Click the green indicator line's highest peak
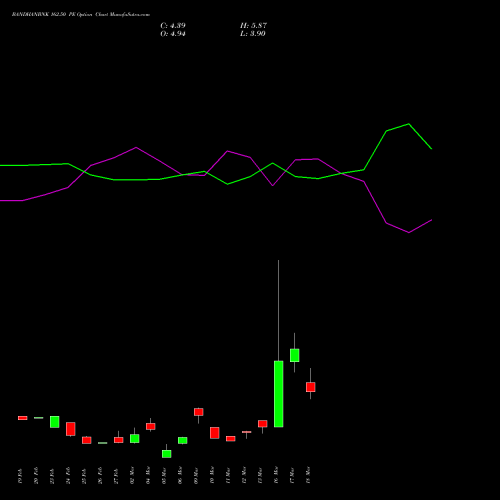 pos(409,124)
